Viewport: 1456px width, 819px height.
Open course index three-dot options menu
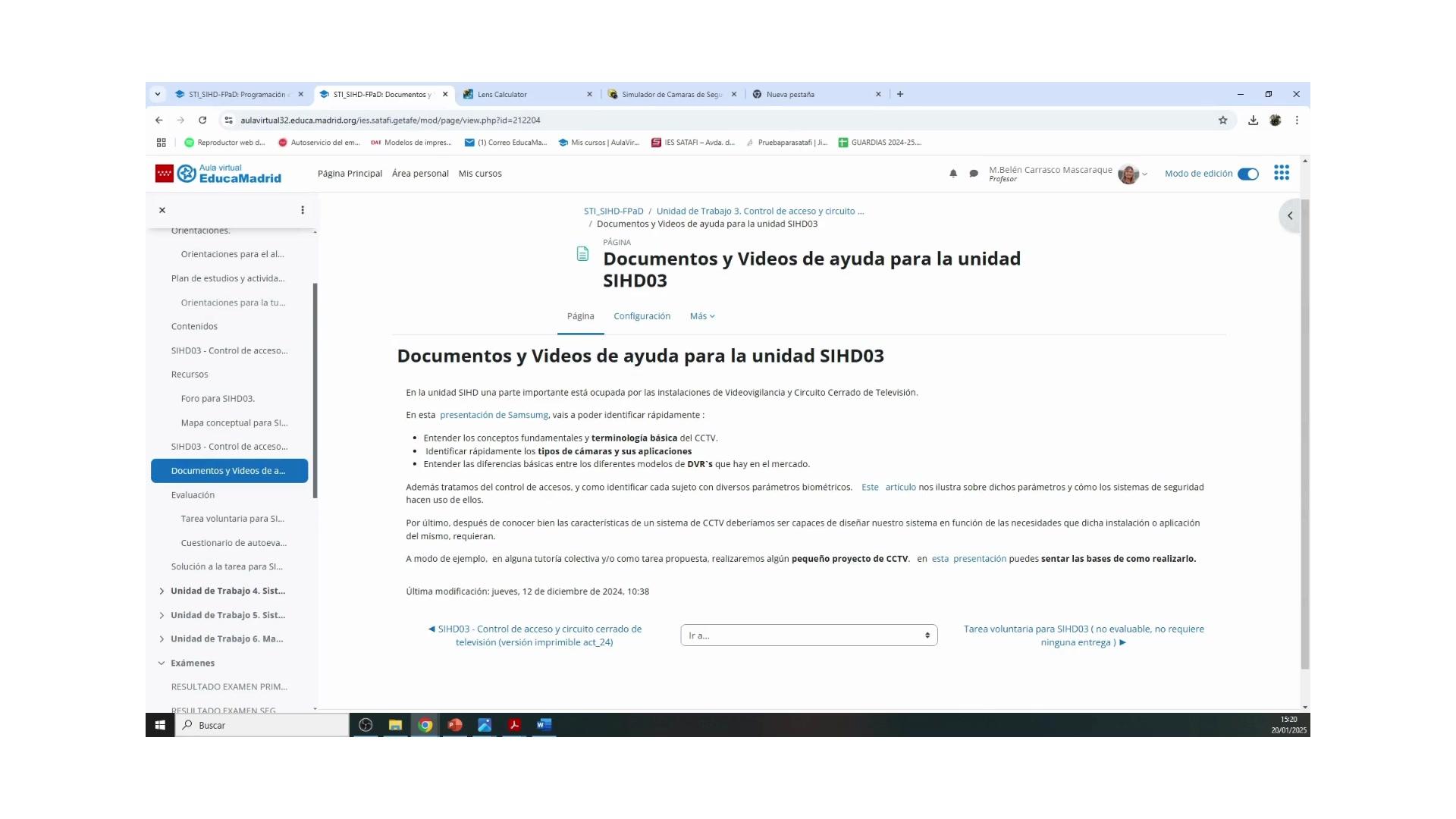pos(303,210)
